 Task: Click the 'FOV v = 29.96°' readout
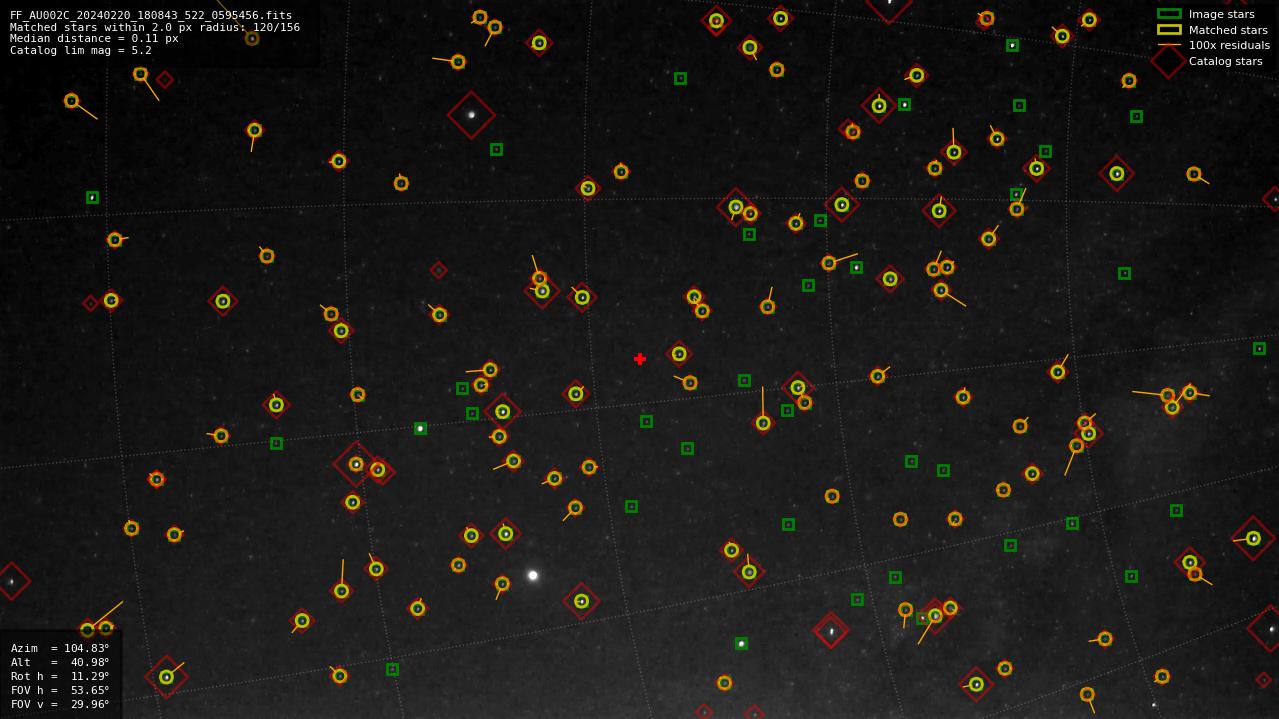point(60,704)
